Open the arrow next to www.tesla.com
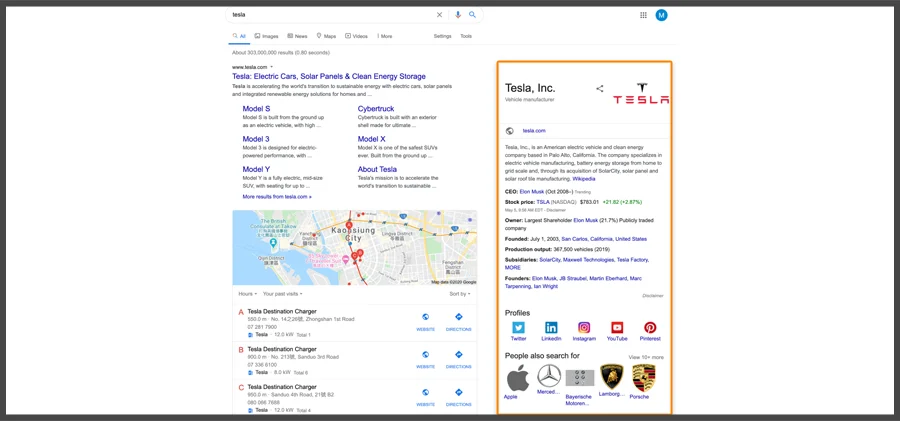 271,67
